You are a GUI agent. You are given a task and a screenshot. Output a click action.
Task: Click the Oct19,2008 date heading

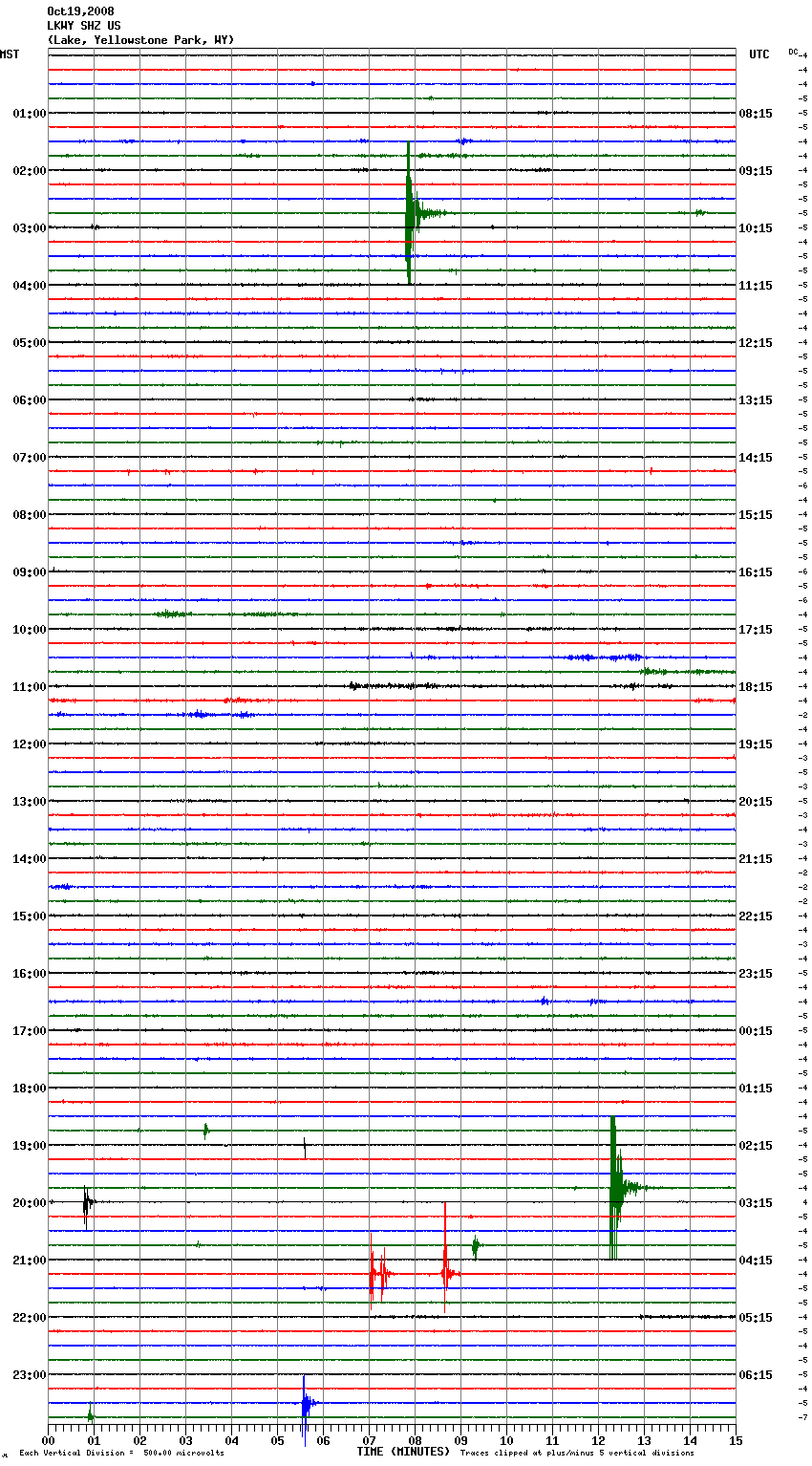coord(80,11)
